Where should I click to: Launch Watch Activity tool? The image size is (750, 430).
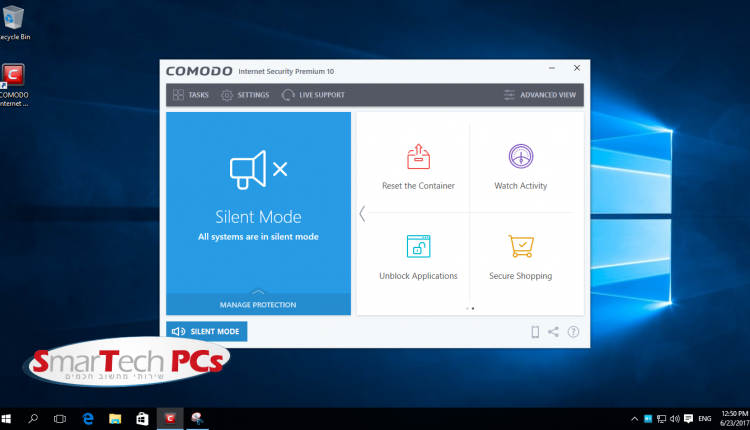pyautogui.click(x=520, y=167)
